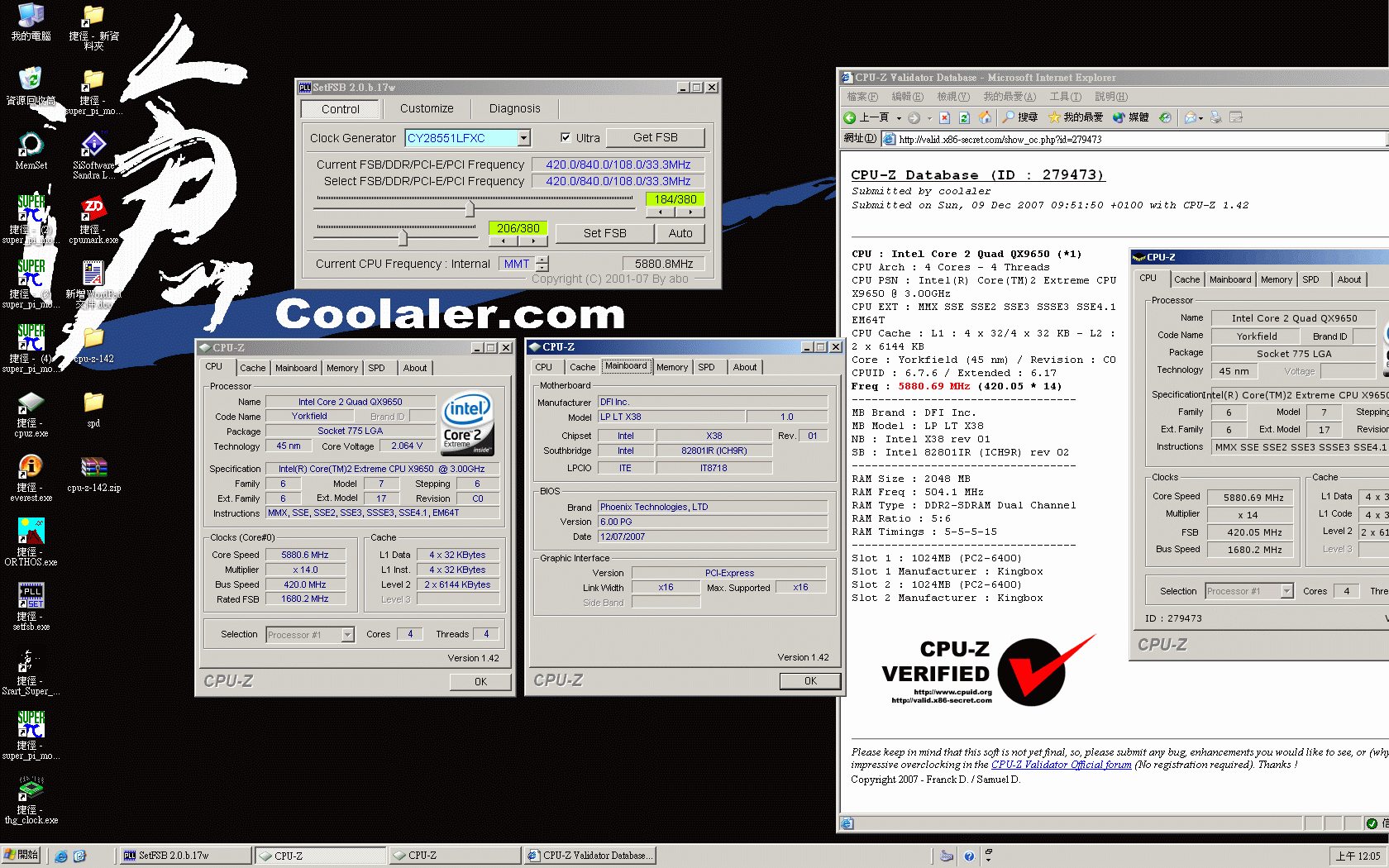The height and width of the screenshot is (868, 1389).
Task: Switch to SetFSB Diagnosis tab
Action: pos(514,108)
